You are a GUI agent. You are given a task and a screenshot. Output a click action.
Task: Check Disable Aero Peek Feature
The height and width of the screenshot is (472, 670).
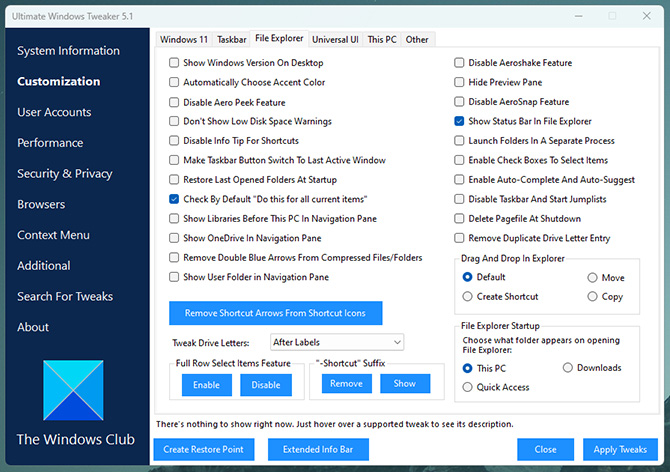coord(174,102)
